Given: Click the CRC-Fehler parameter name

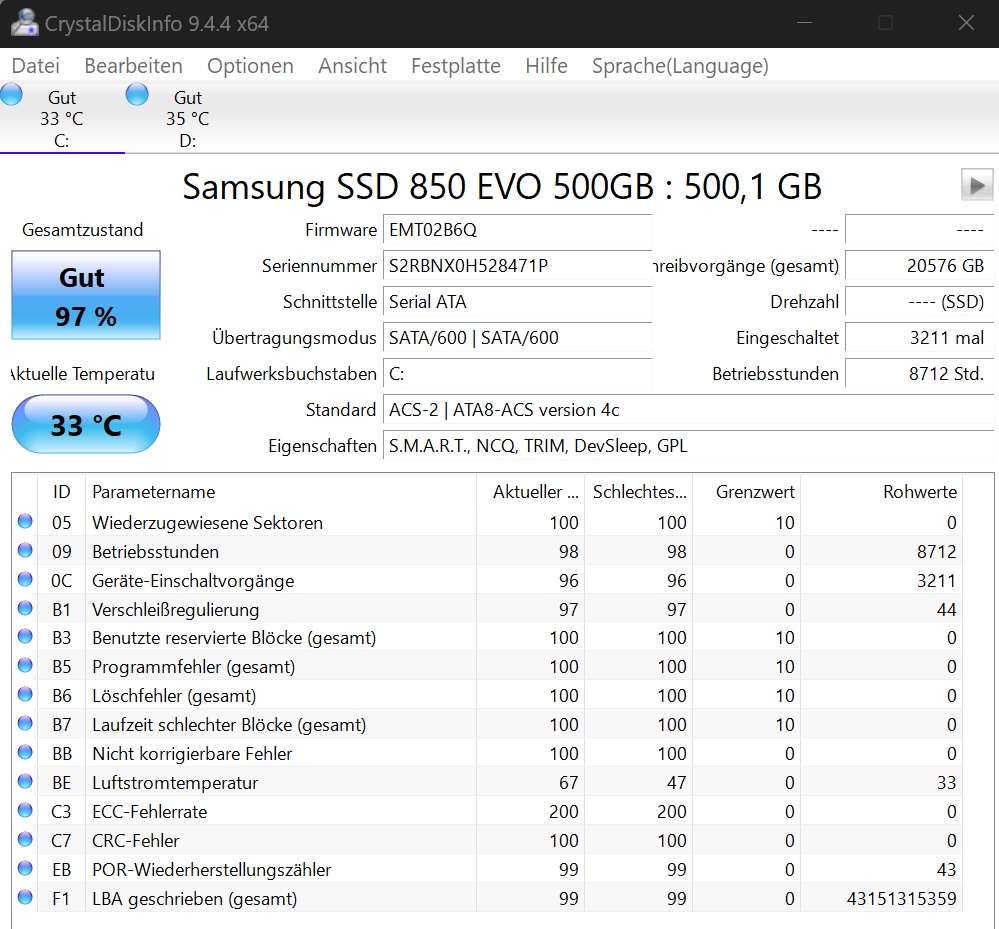Looking at the screenshot, I should [136, 840].
